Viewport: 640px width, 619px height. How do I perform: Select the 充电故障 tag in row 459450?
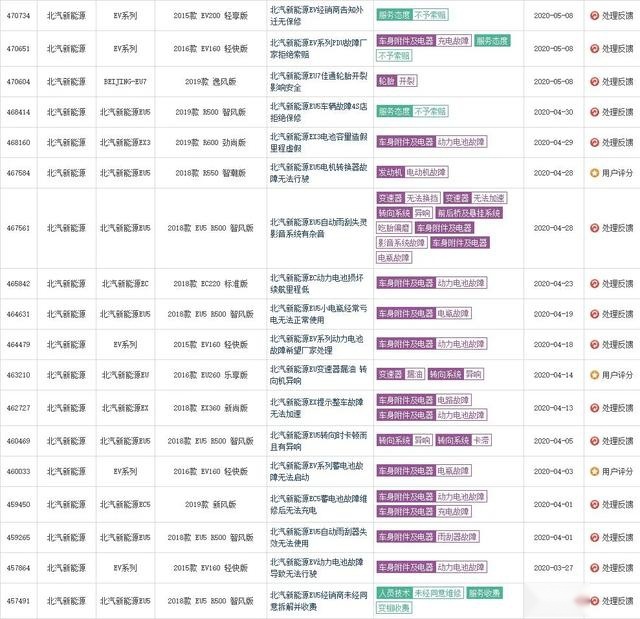453,511
